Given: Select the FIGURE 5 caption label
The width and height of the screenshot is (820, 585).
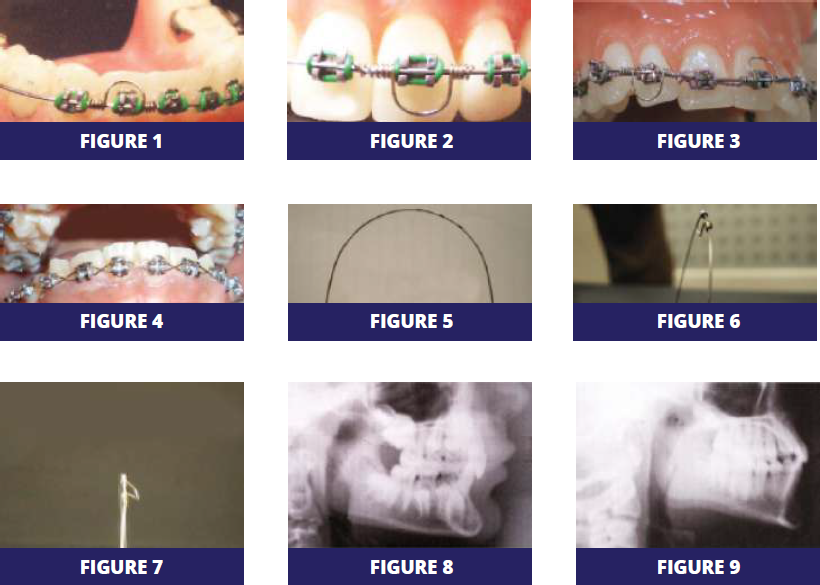Looking at the screenshot, I should (x=410, y=322).
